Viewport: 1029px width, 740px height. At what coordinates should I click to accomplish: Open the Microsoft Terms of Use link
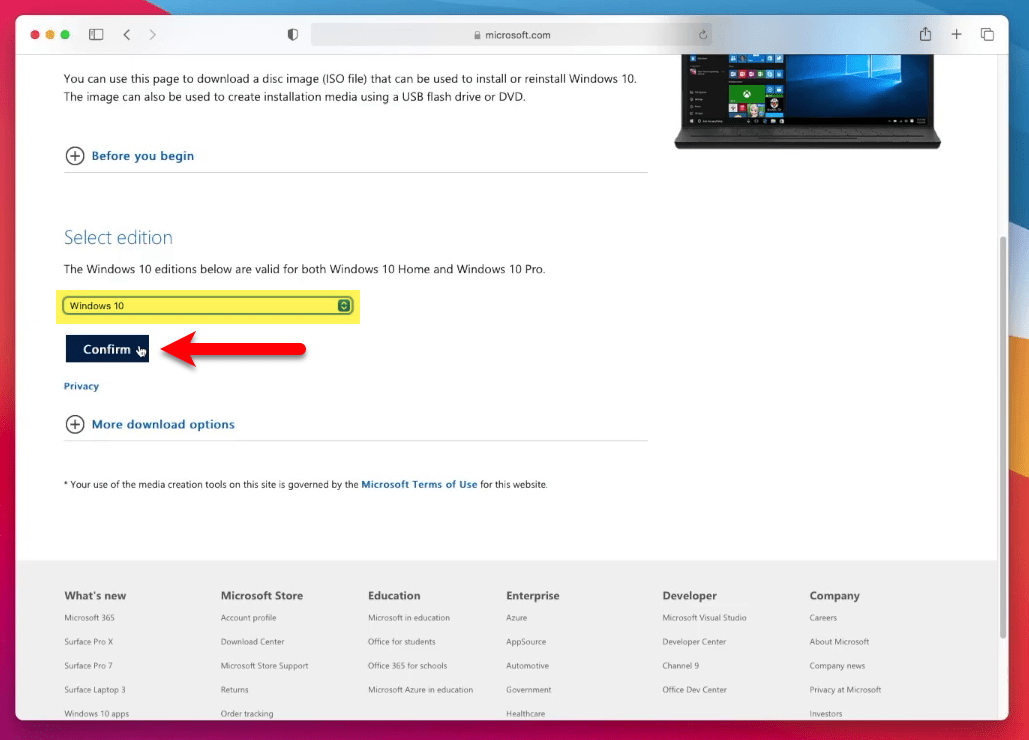tap(419, 485)
